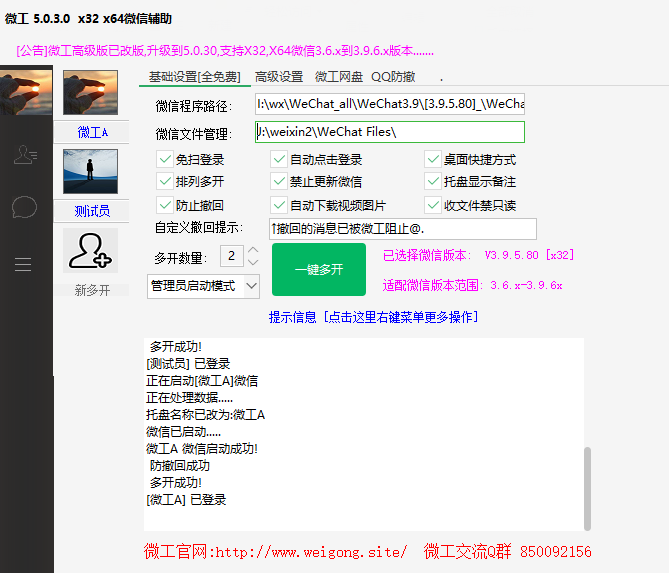Select the 测试员 account avatar picture
The image size is (669, 573).
90,171
